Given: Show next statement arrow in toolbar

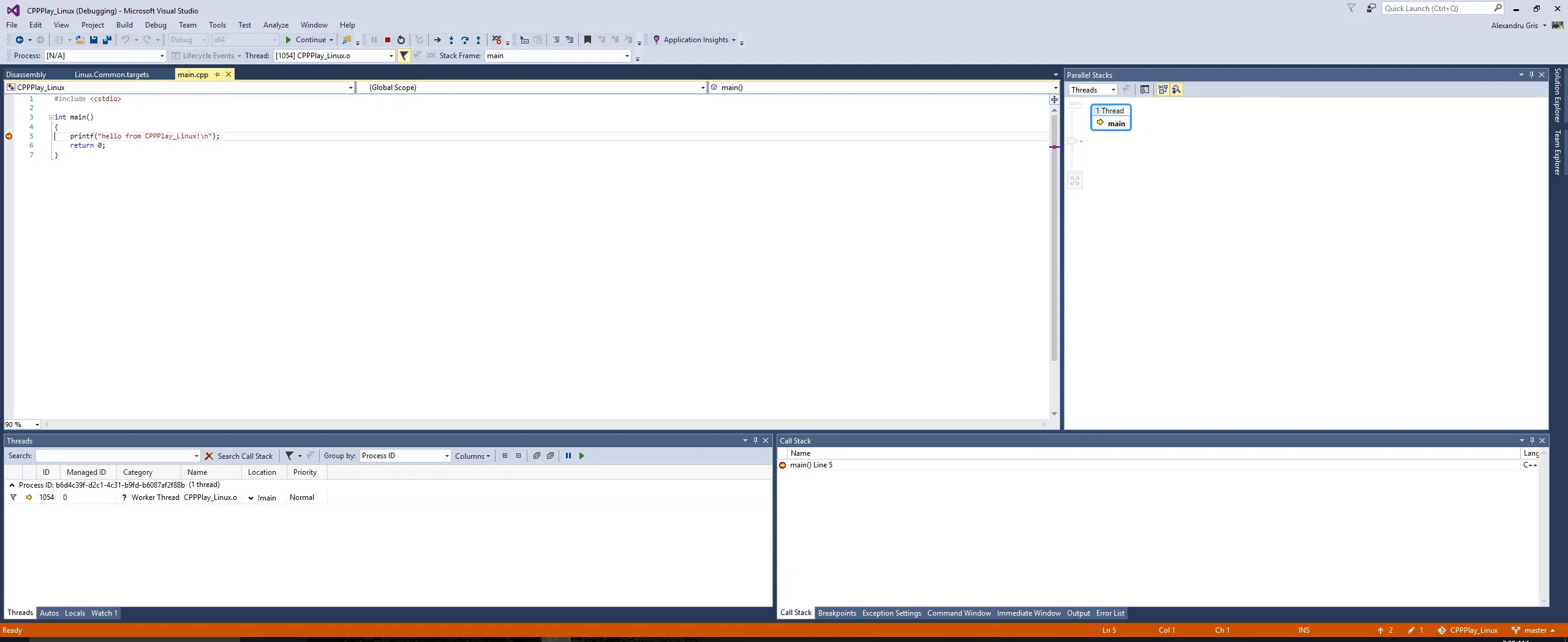Looking at the screenshot, I should tap(437, 40).
